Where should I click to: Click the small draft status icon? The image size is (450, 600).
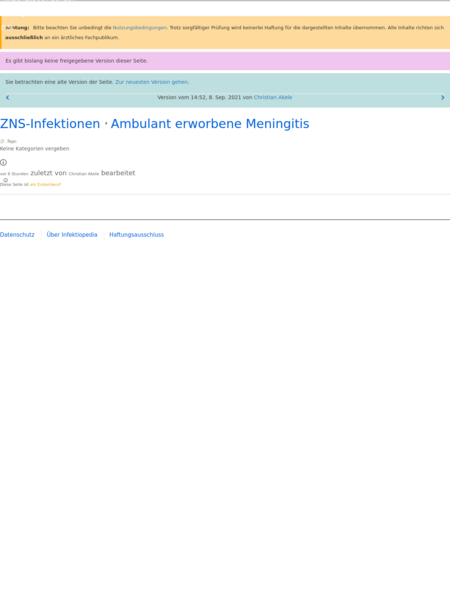[x=5, y=180]
